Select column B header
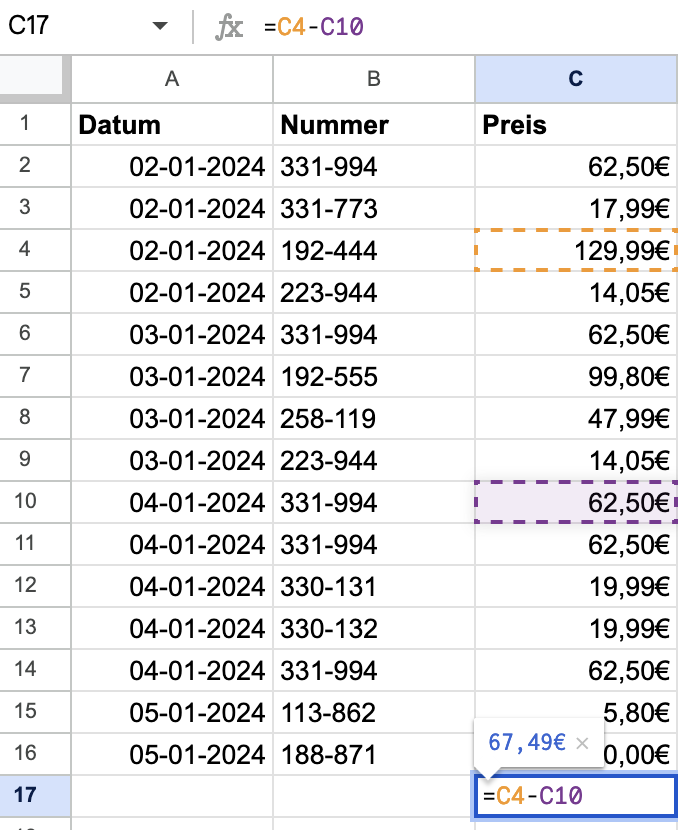The image size is (678, 830). (374, 79)
